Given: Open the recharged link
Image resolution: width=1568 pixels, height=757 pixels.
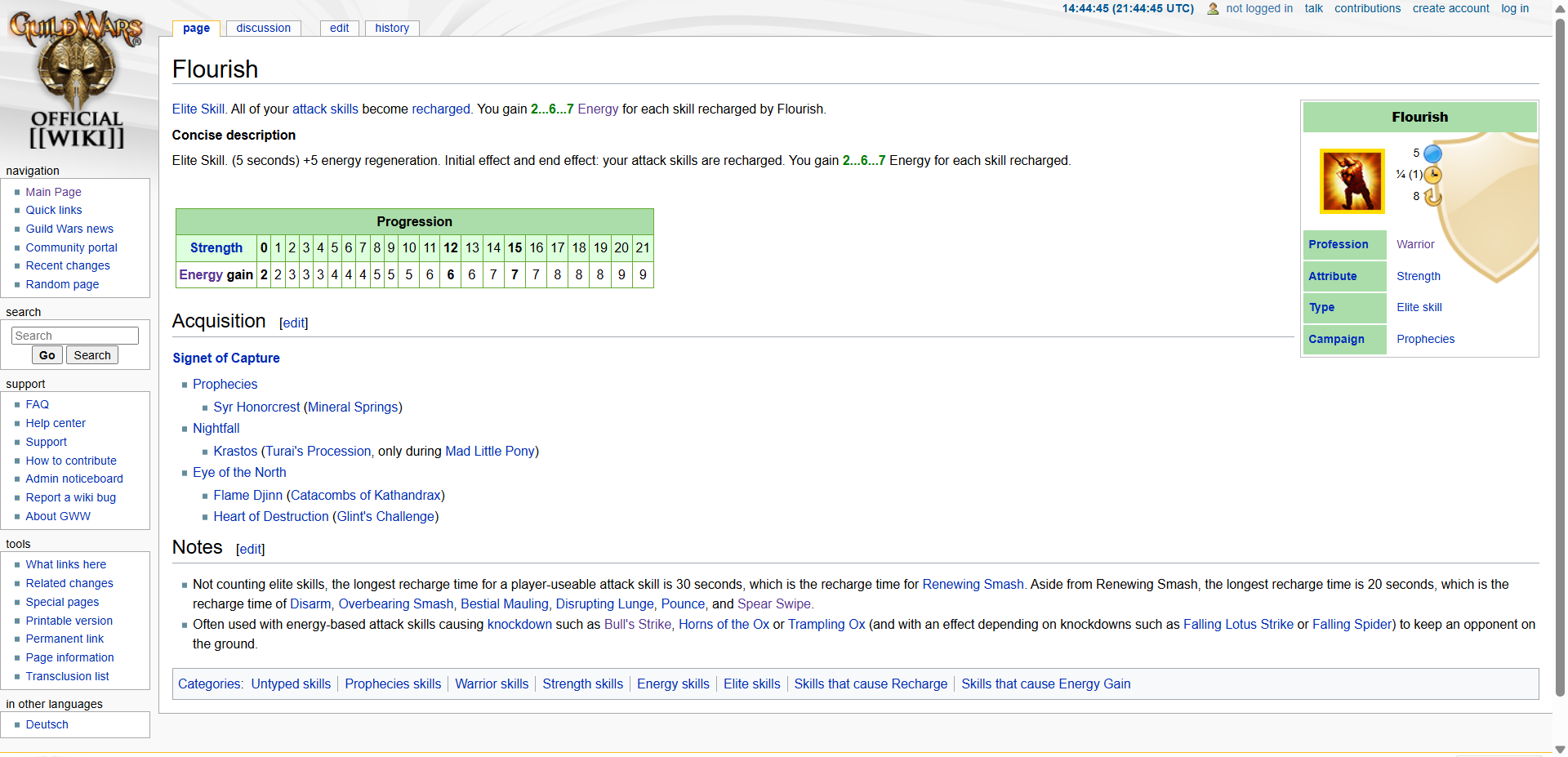Looking at the screenshot, I should pyautogui.click(x=441, y=109).
